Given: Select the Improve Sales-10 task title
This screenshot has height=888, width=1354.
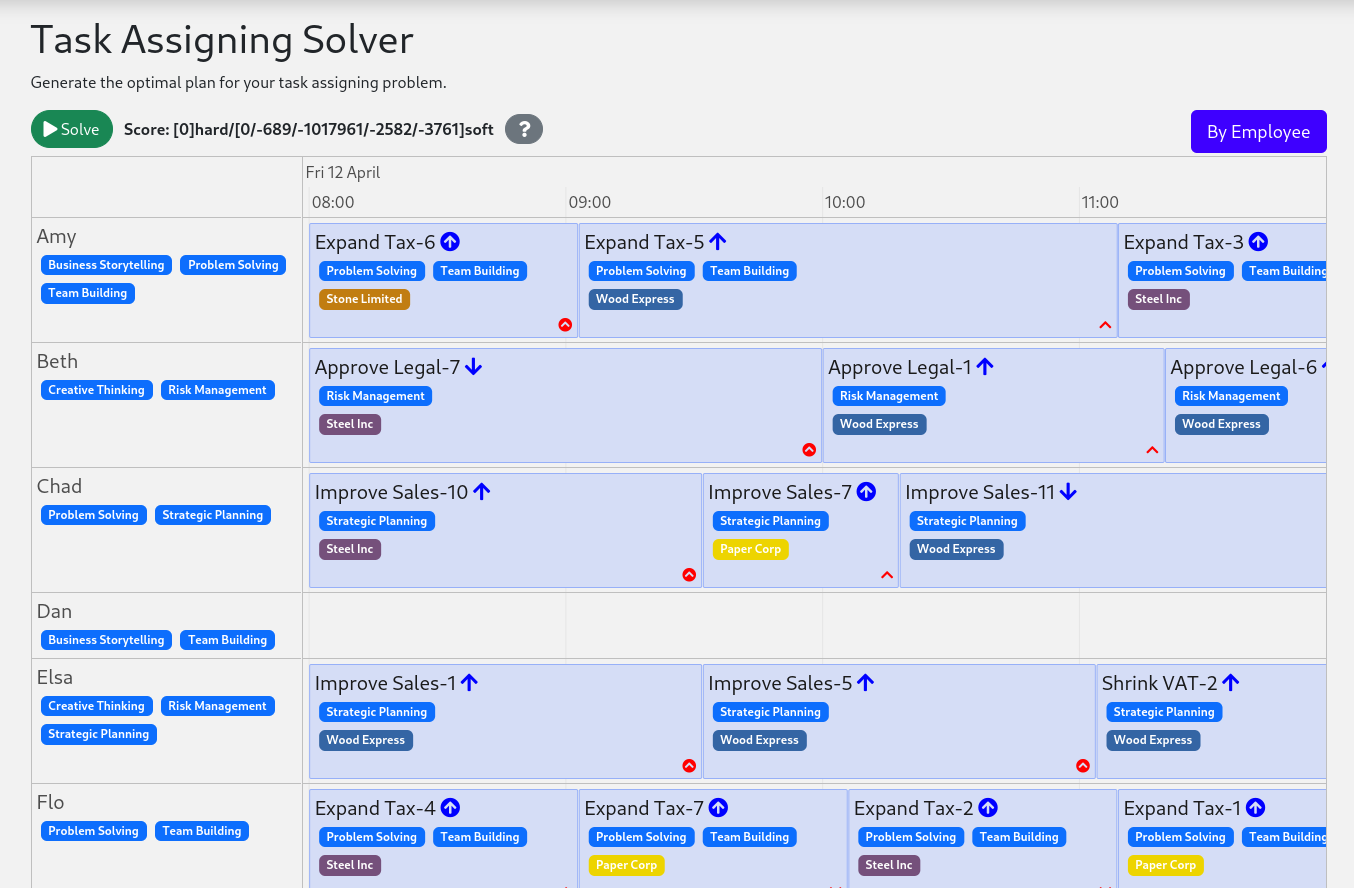Looking at the screenshot, I should click(391, 492).
